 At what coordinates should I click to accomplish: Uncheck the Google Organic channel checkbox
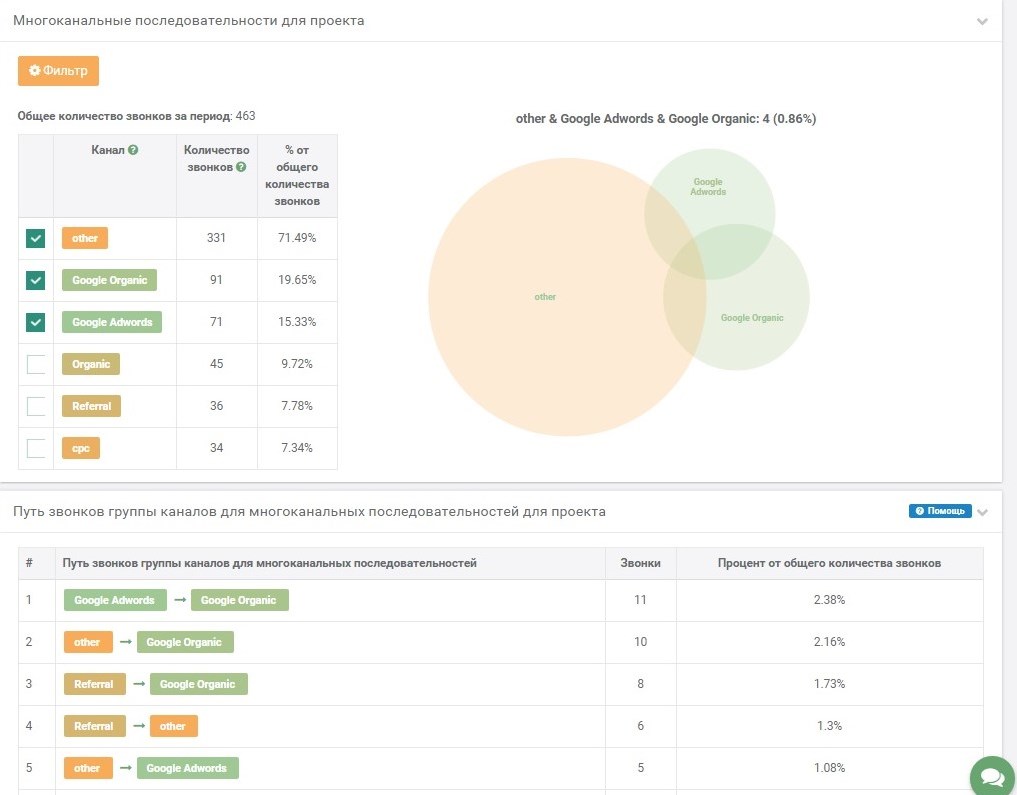tap(36, 280)
